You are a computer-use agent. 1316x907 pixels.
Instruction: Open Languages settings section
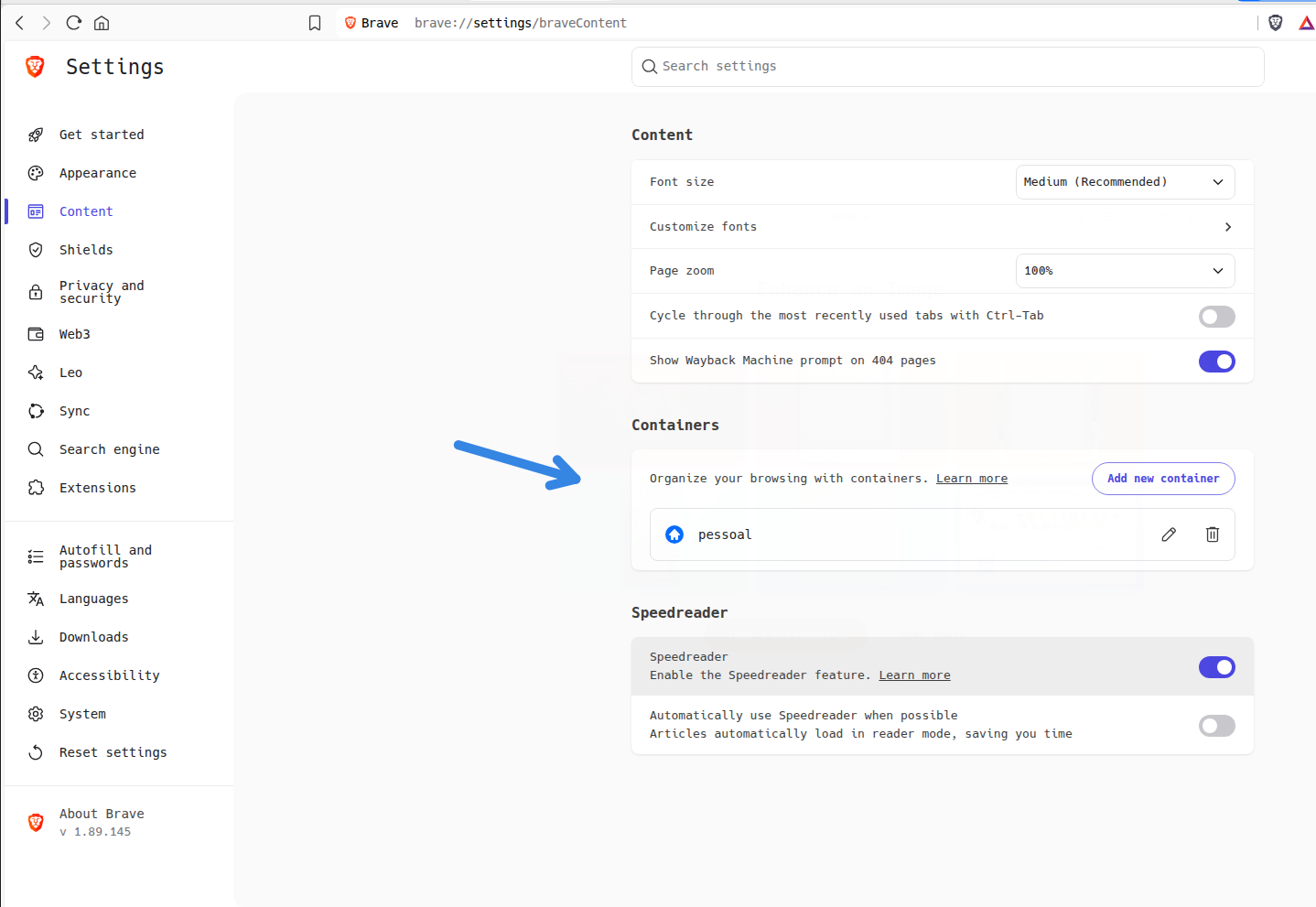pyautogui.click(x=94, y=599)
